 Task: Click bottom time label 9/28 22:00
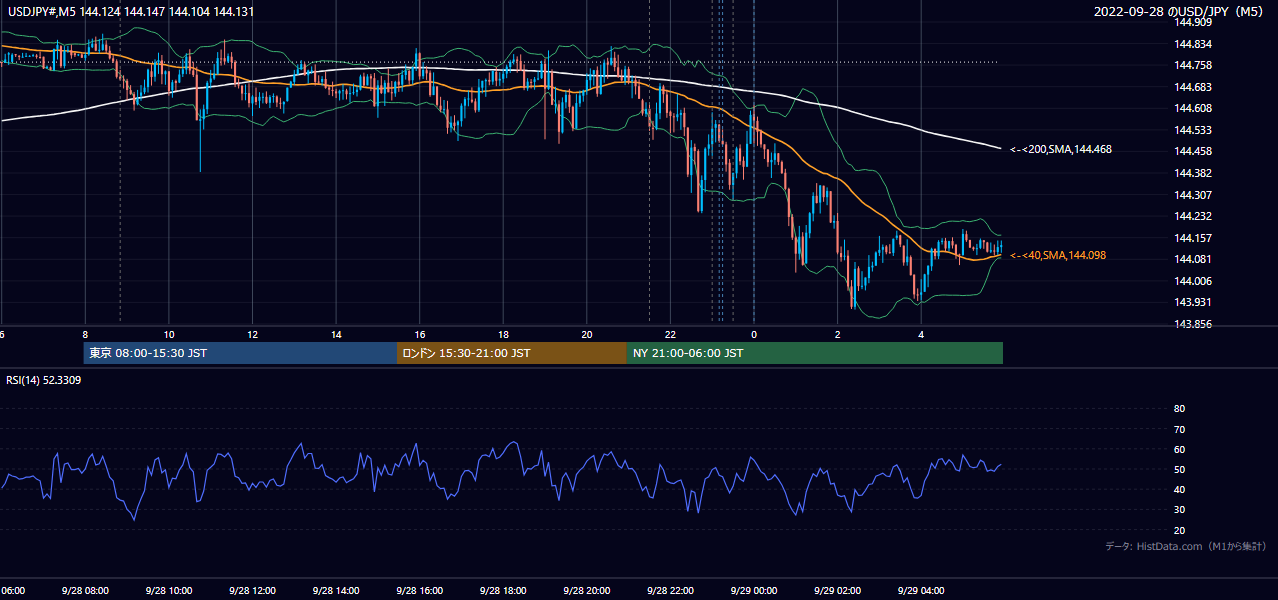(x=669, y=591)
